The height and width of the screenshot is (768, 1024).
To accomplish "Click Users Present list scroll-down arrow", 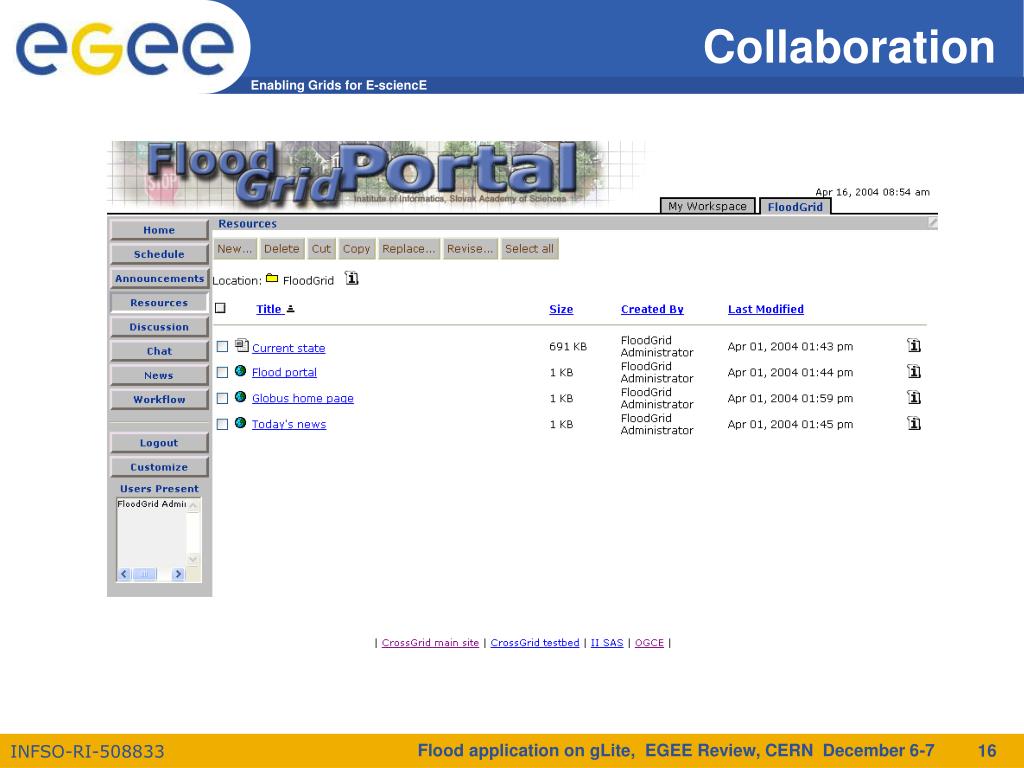I will [x=193, y=560].
